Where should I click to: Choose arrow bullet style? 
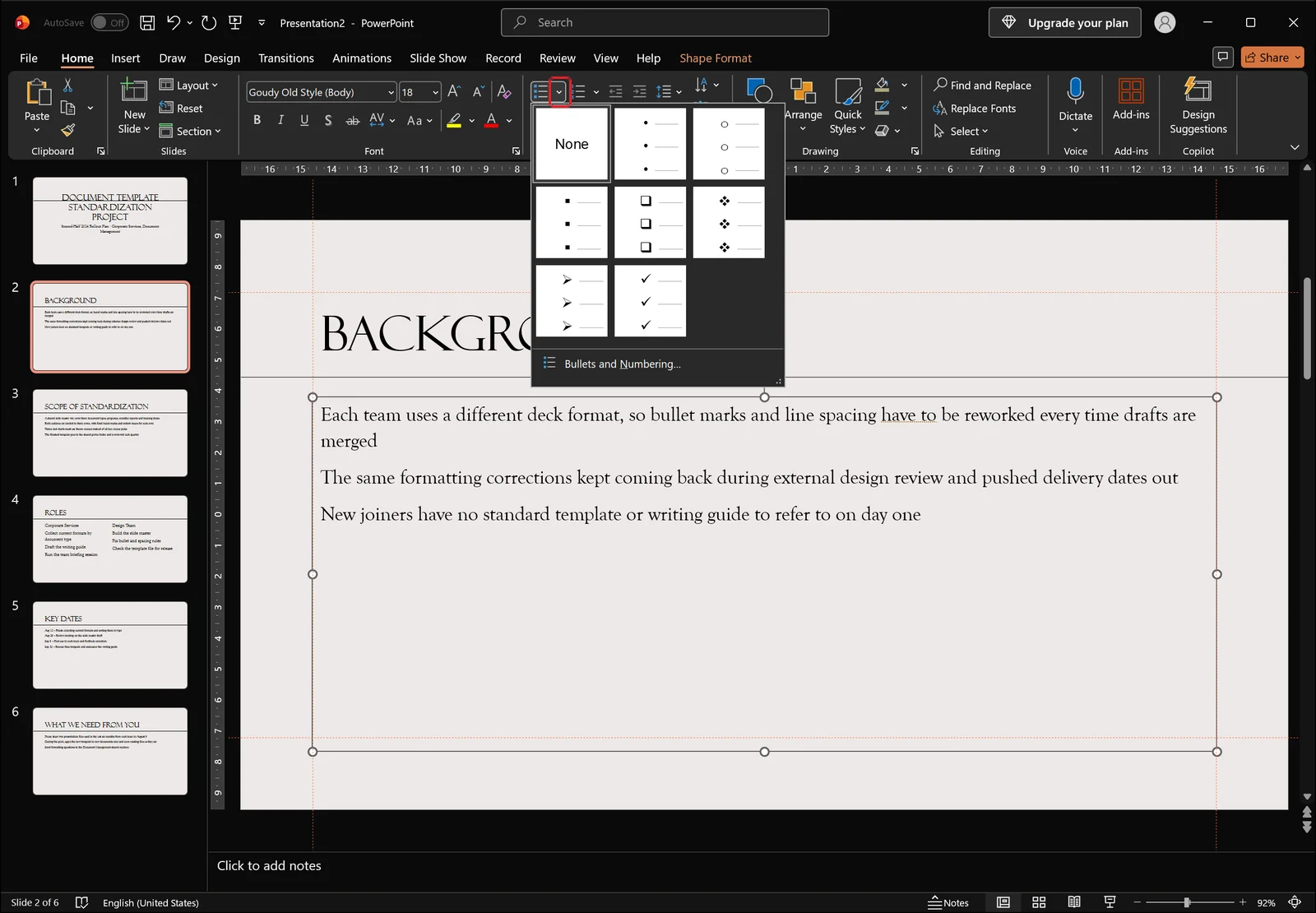pyautogui.click(x=572, y=300)
